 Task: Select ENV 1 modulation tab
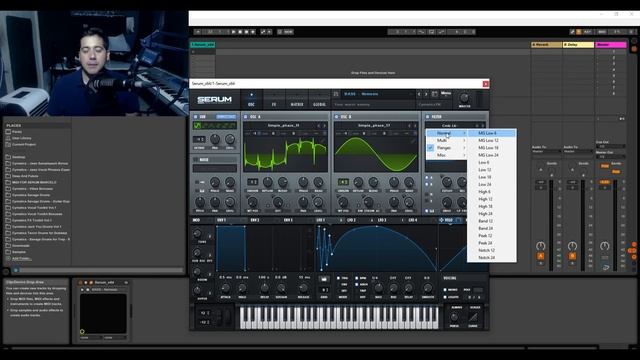point(222,220)
